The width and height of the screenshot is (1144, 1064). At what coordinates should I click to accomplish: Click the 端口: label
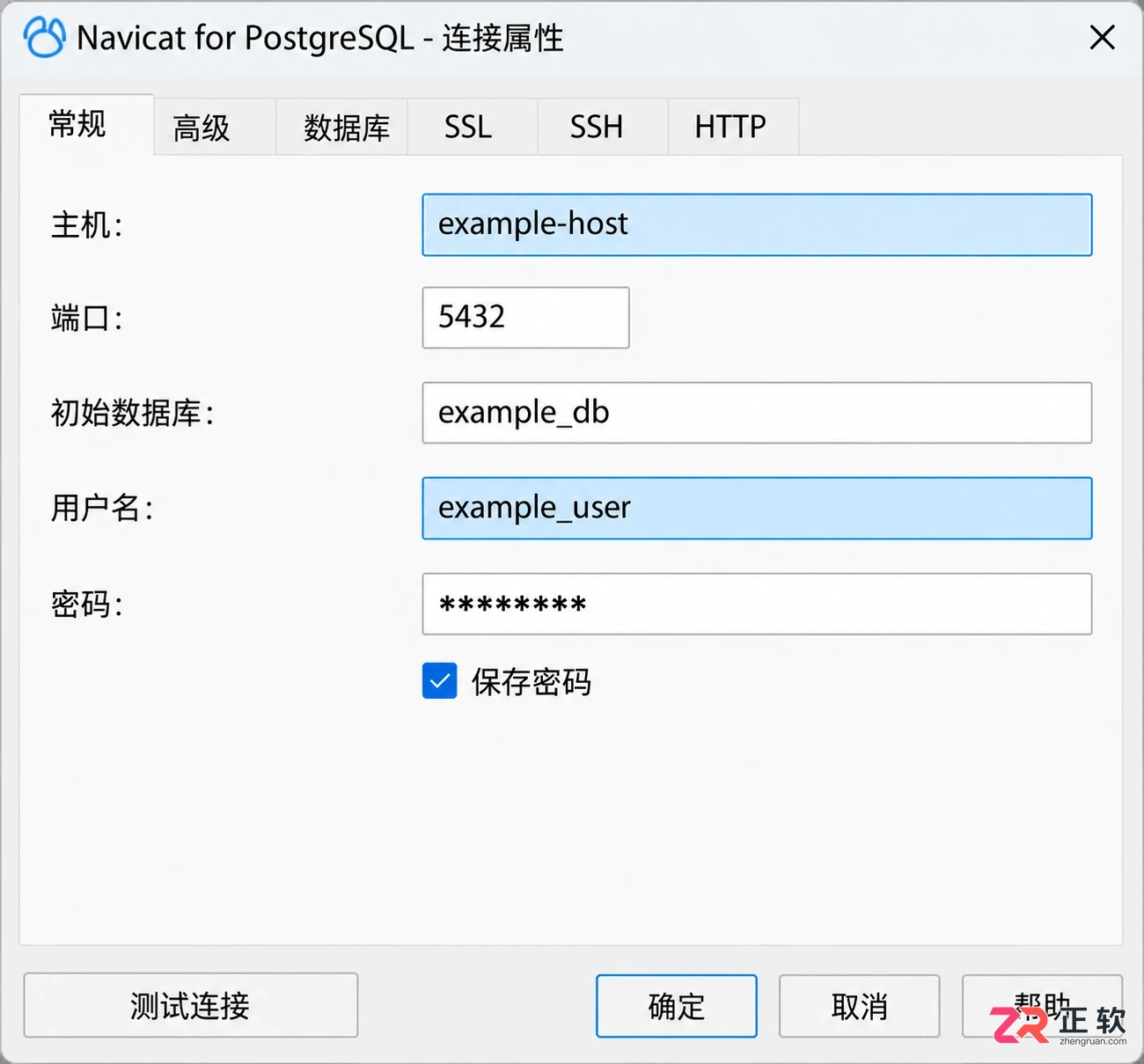pos(87,318)
